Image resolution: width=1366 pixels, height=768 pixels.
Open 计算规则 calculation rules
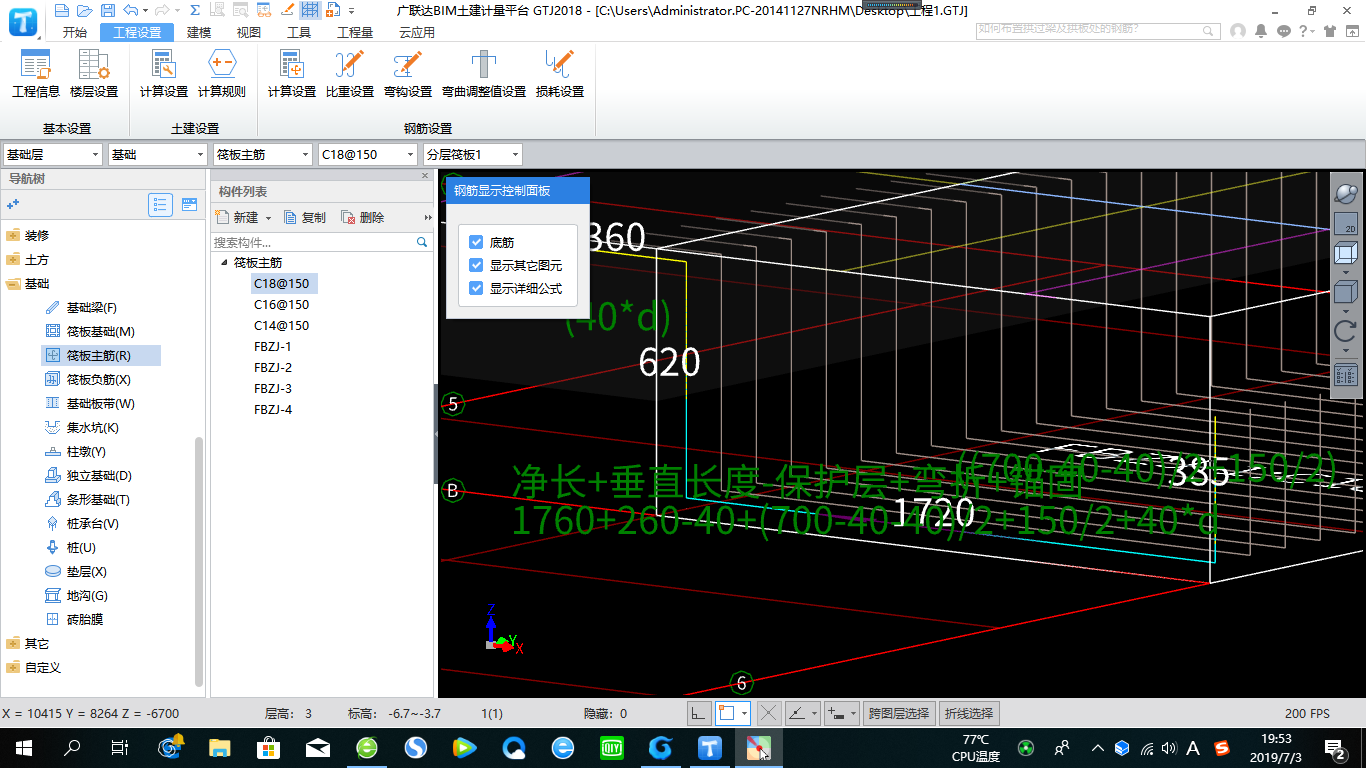(x=221, y=74)
